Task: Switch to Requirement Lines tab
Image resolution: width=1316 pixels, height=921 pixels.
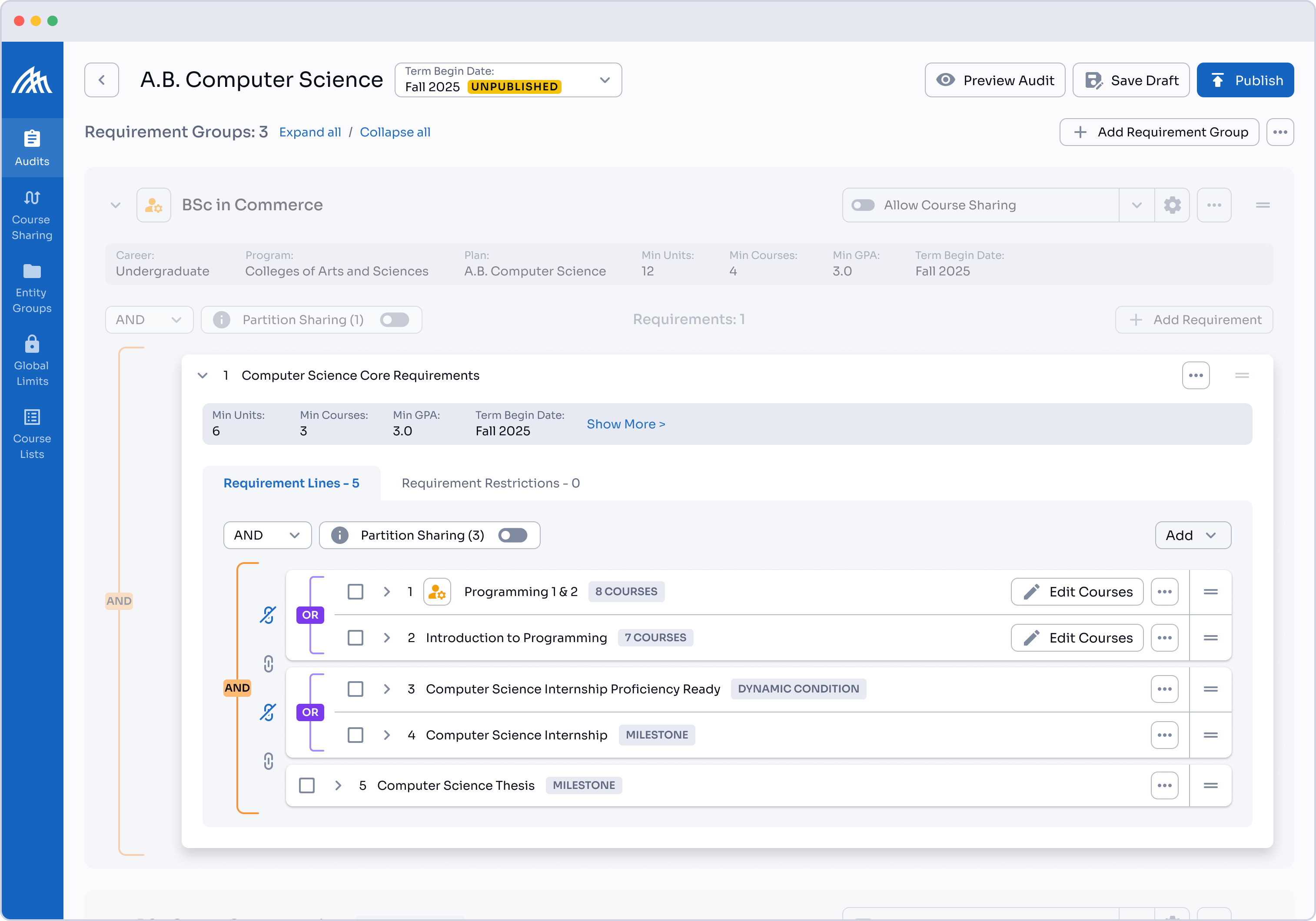Action: click(291, 484)
